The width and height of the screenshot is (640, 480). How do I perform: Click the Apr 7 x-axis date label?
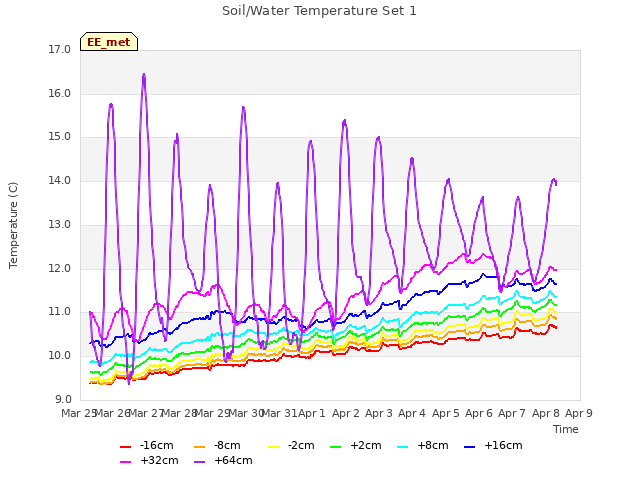(512, 413)
